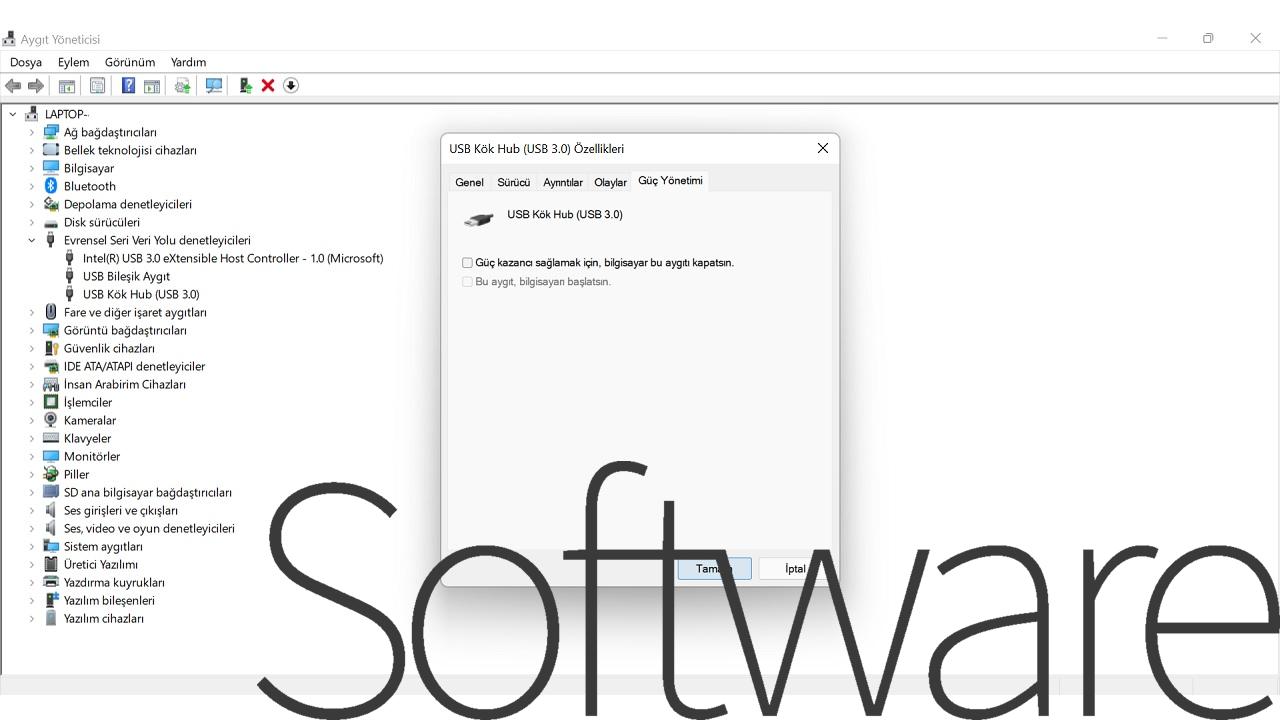The image size is (1280, 720).
Task: Switch to the Ayrıntılar tab
Action: pyautogui.click(x=563, y=182)
